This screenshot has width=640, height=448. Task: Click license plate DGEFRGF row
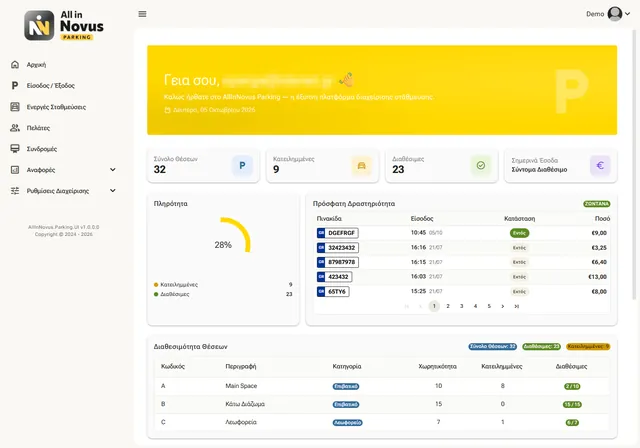[462, 233]
